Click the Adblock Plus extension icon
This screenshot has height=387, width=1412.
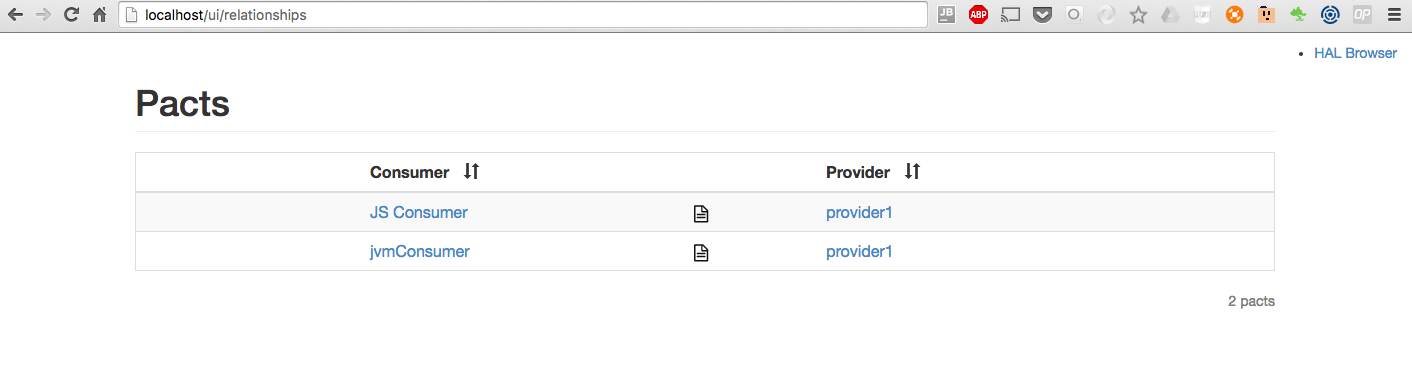tap(979, 15)
